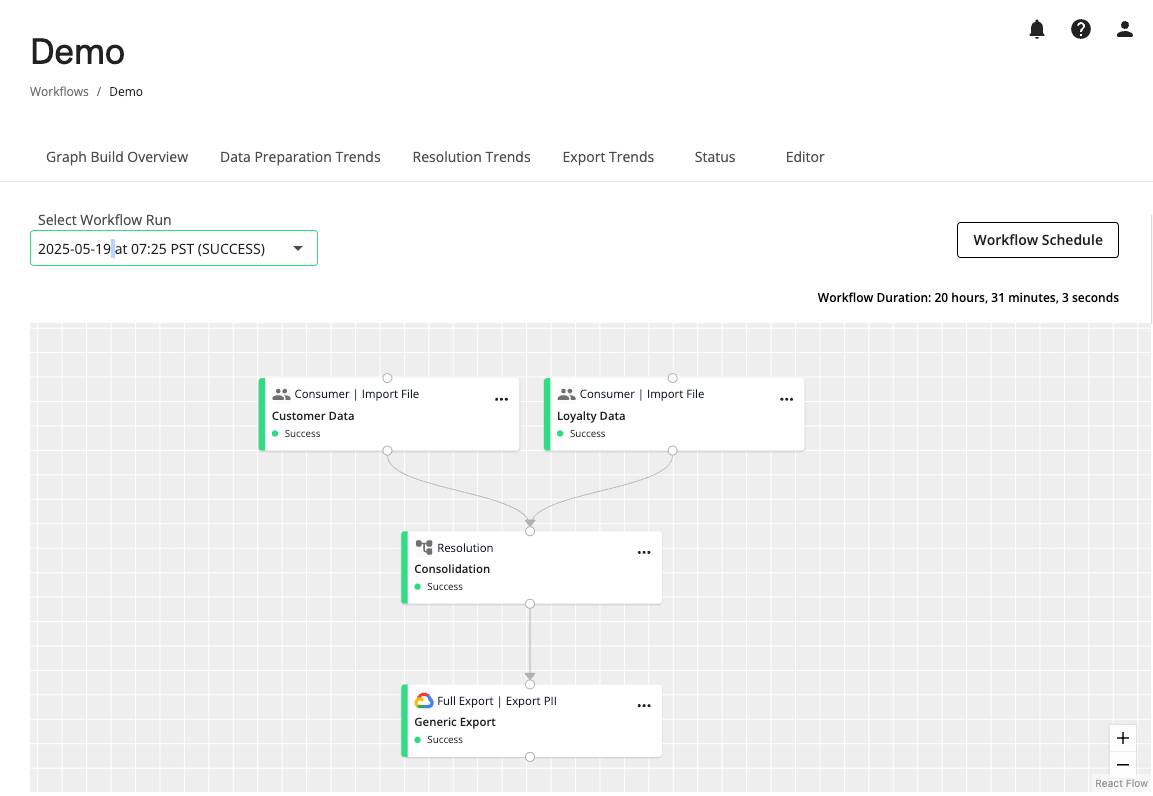Click the help question mark icon
The width and height of the screenshot is (1153, 796).
1081,29
